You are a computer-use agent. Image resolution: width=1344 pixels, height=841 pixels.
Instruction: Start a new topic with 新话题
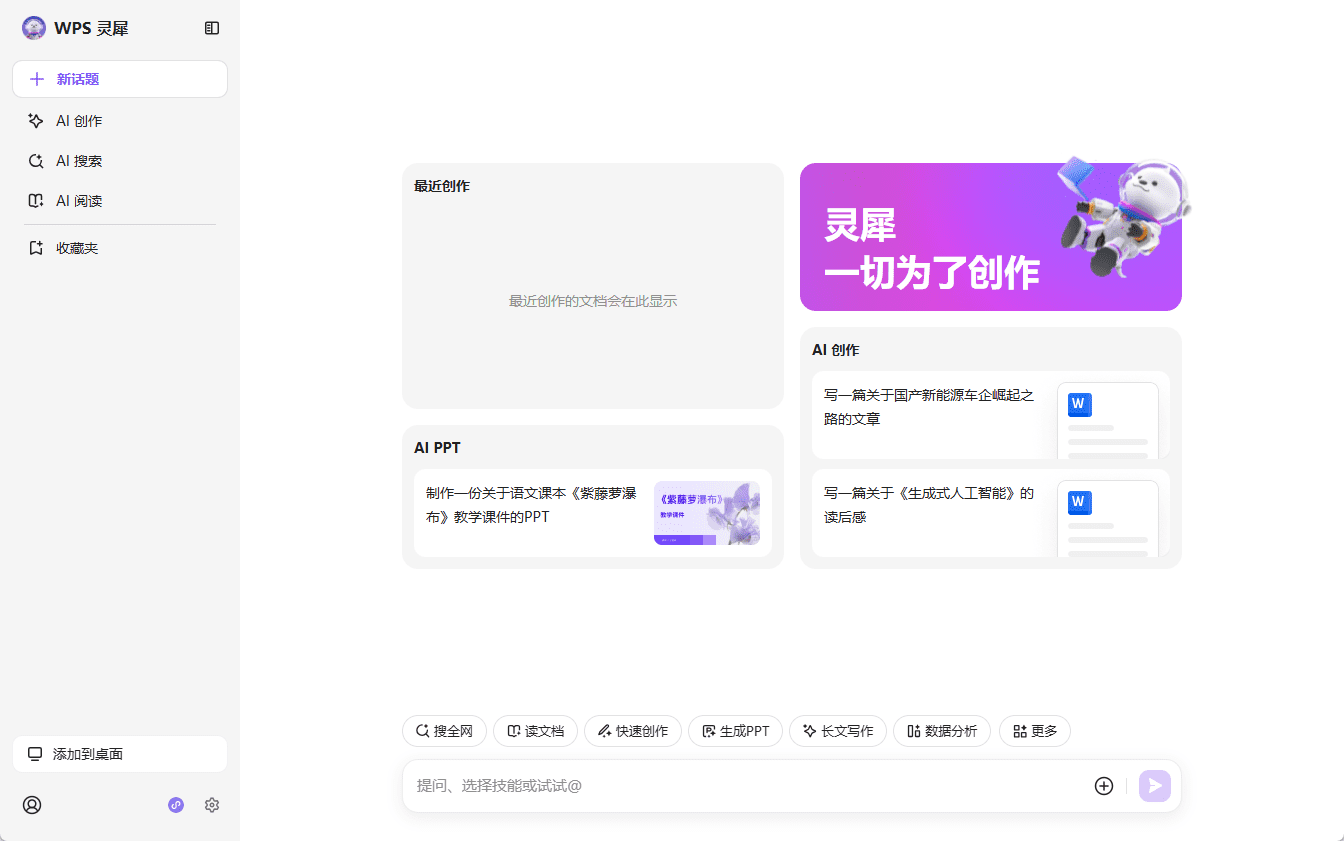[x=120, y=79]
